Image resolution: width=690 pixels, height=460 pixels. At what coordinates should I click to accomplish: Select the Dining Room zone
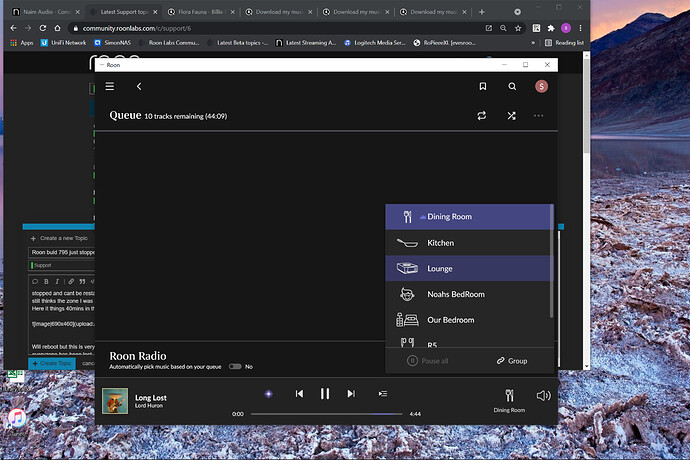(x=468, y=217)
